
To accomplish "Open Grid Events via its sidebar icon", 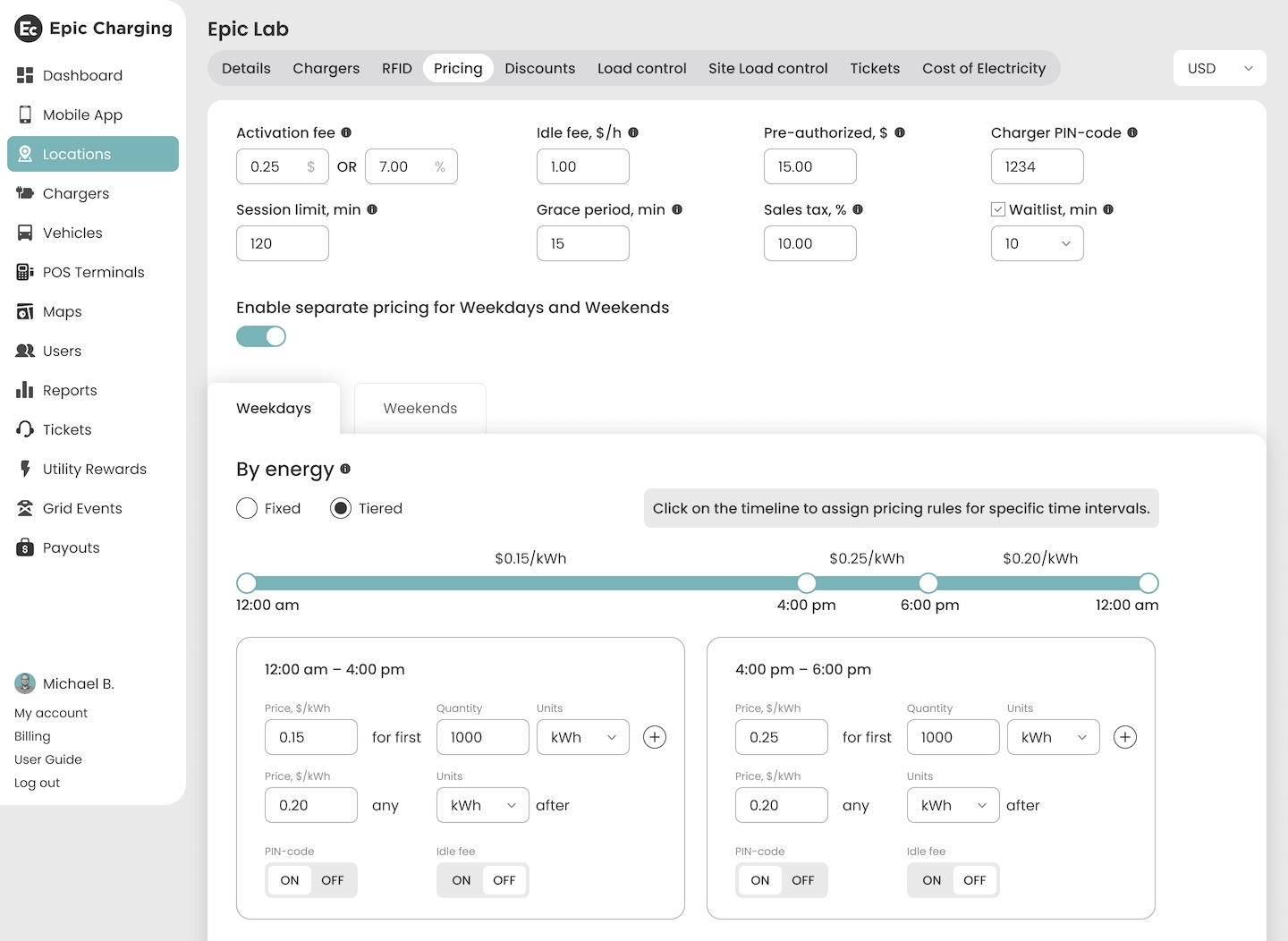I will [x=25, y=508].
